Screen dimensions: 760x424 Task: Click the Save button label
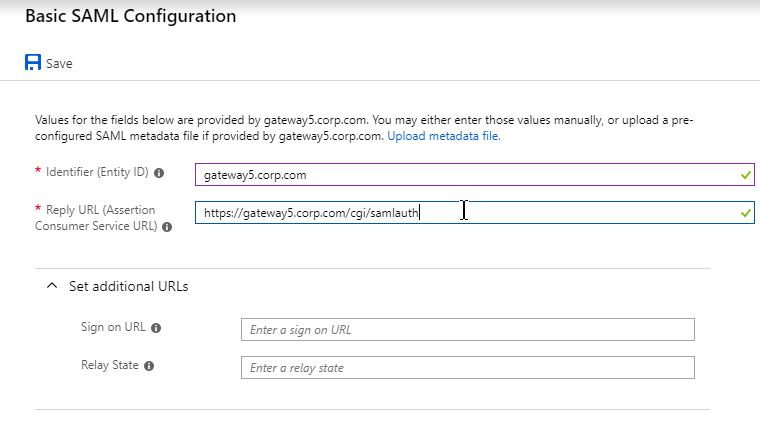[x=59, y=63]
